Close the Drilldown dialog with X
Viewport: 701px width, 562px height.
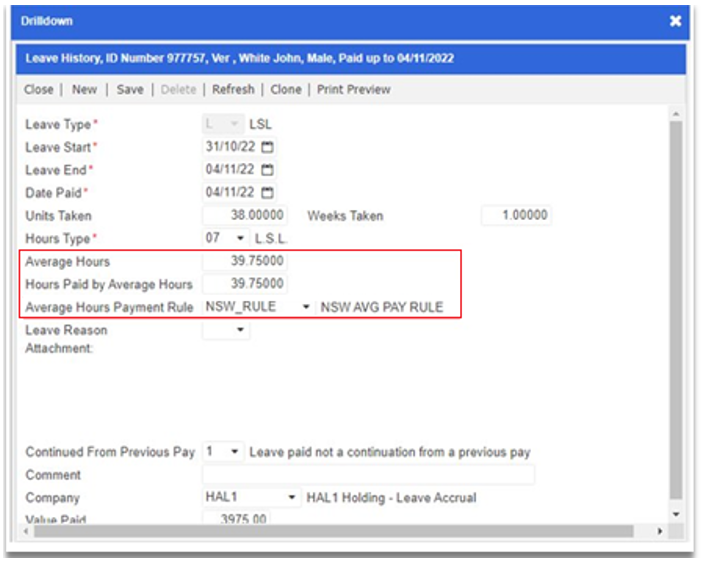click(x=676, y=21)
